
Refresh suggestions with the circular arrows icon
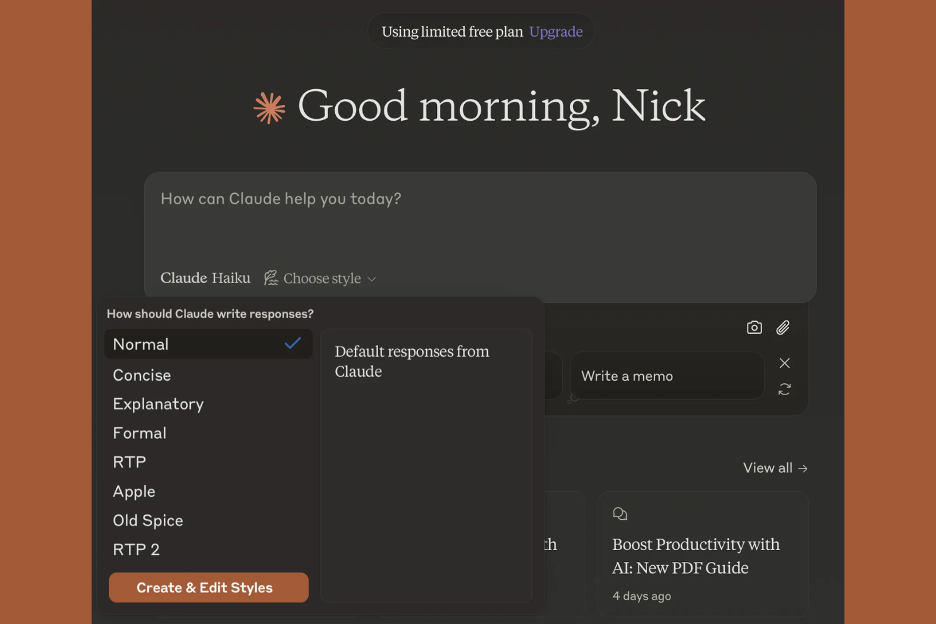[x=784, y=389]
